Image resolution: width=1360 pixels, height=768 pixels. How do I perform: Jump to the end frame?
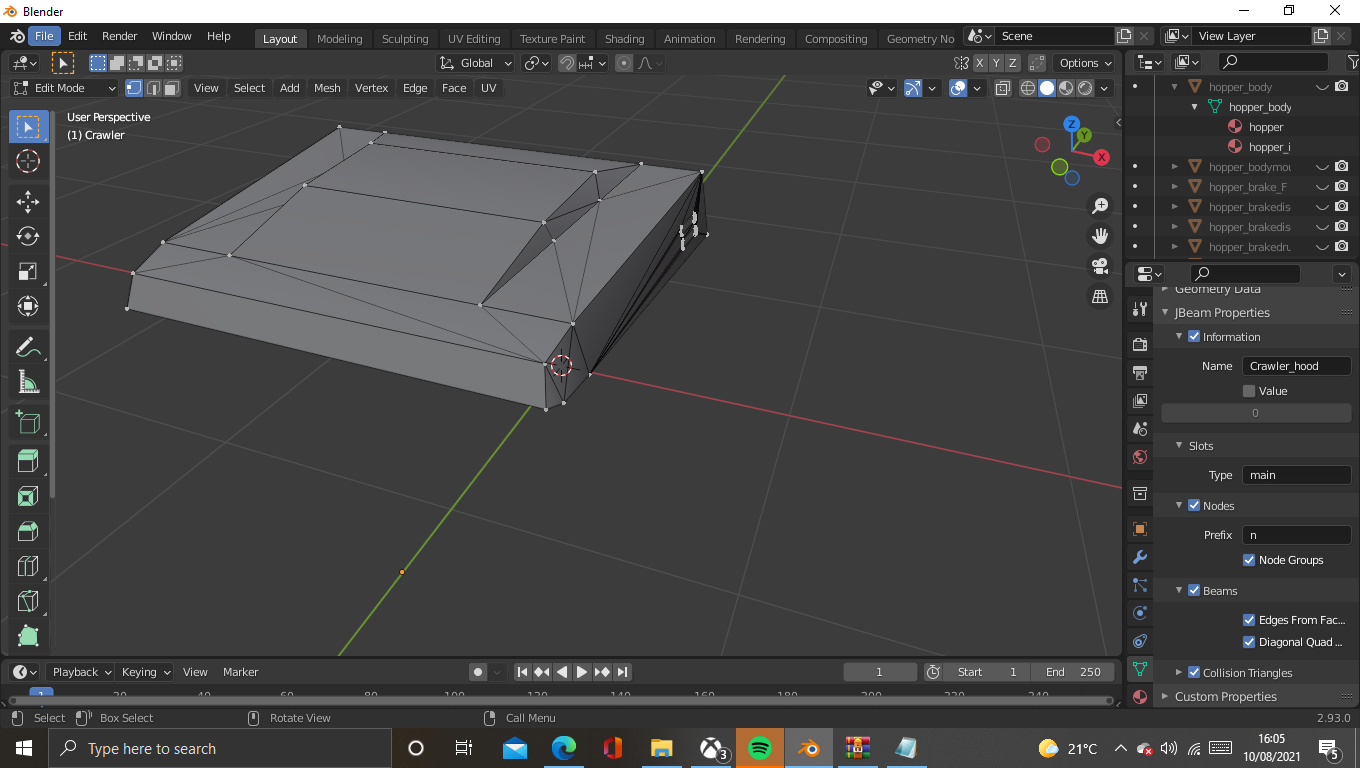(x=622, y=672)
